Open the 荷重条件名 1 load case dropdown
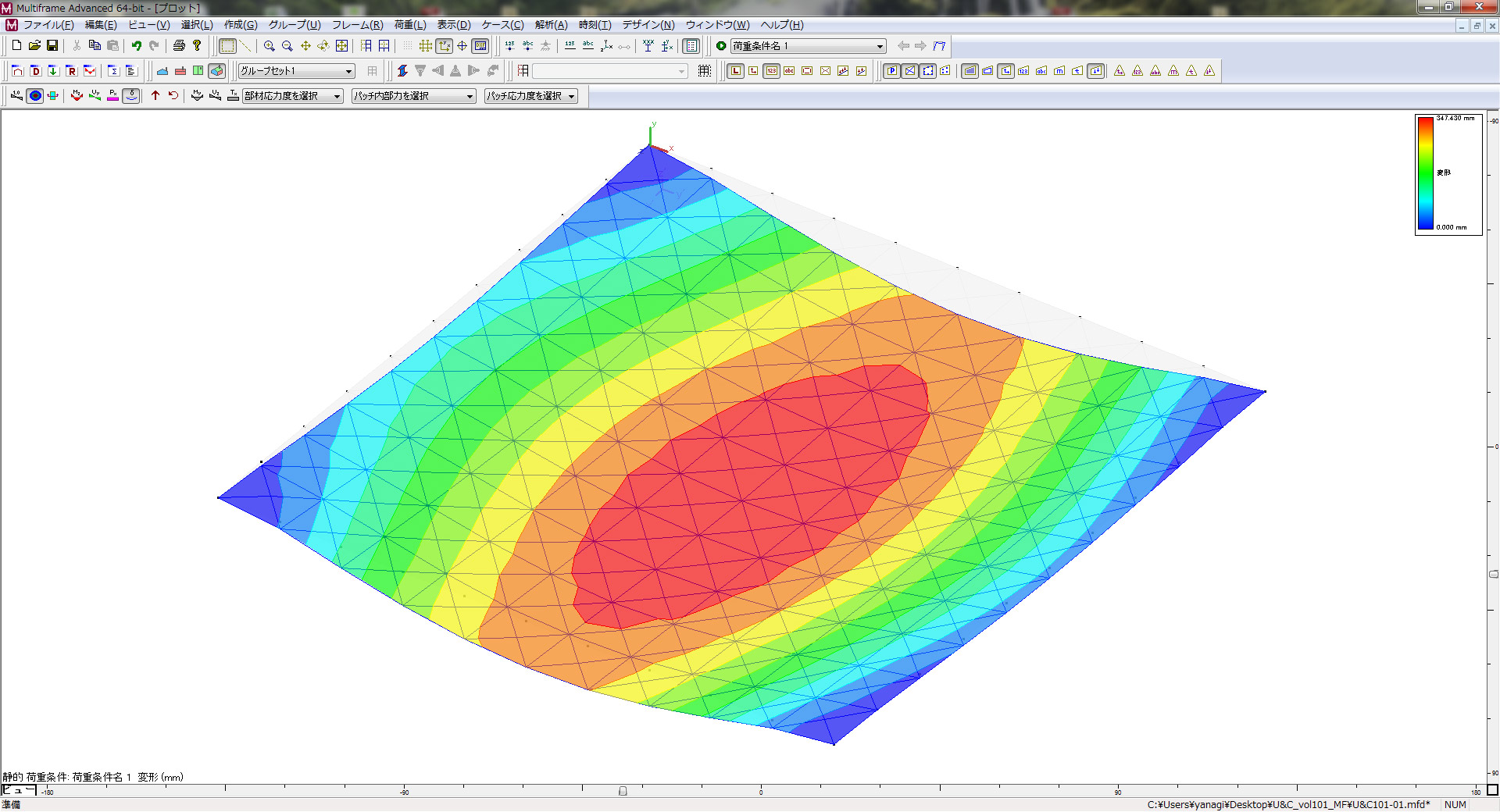Image resolution: width=1500 pixels, height=812 pixels. pyautogui.click(x=808, y=46)
